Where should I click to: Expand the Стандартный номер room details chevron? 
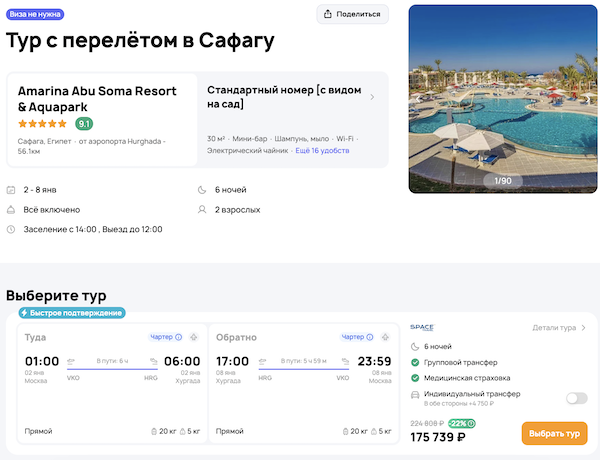(372, 97)
